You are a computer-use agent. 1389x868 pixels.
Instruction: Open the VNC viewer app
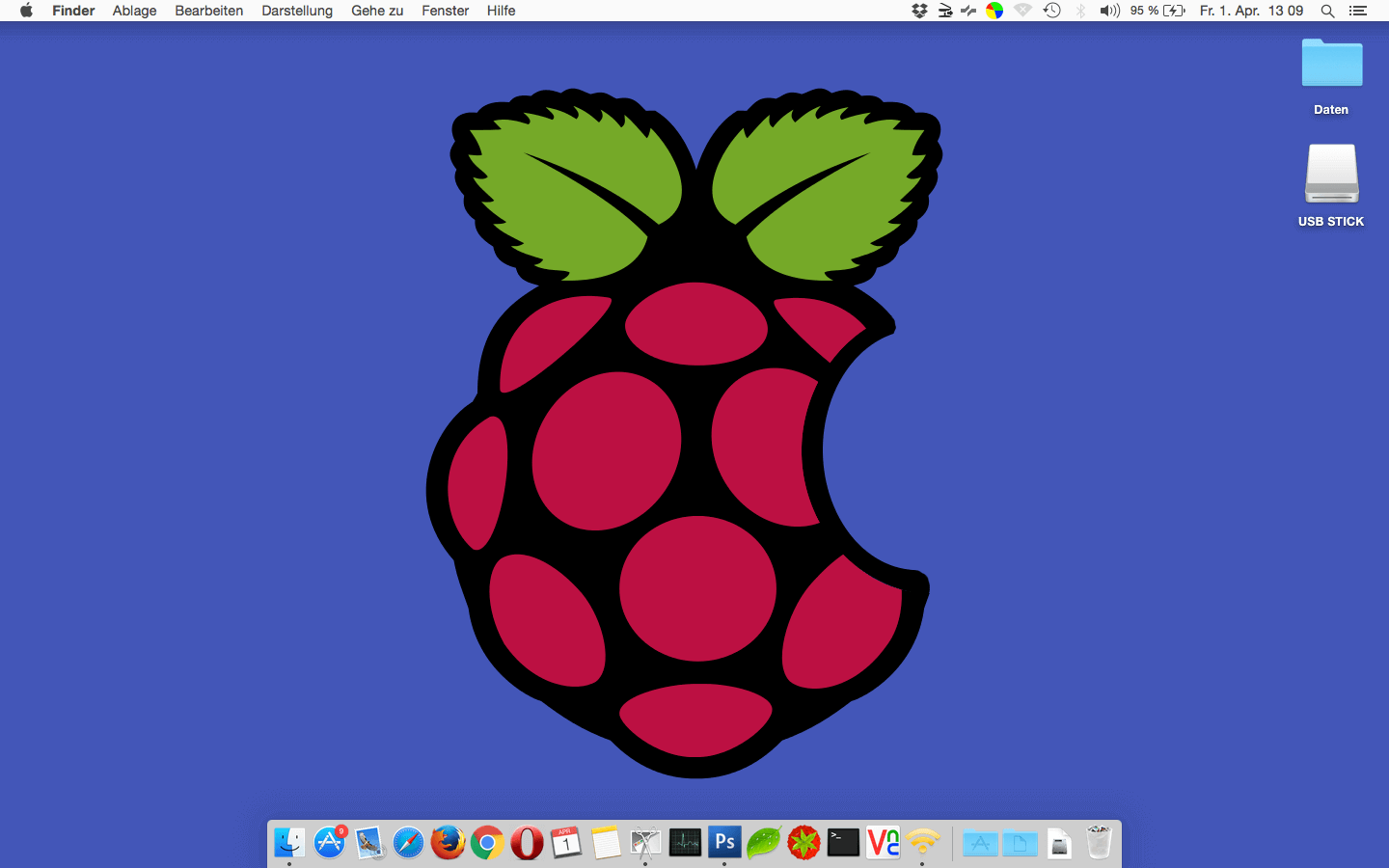pyautogui.click(x=883, y=843)
